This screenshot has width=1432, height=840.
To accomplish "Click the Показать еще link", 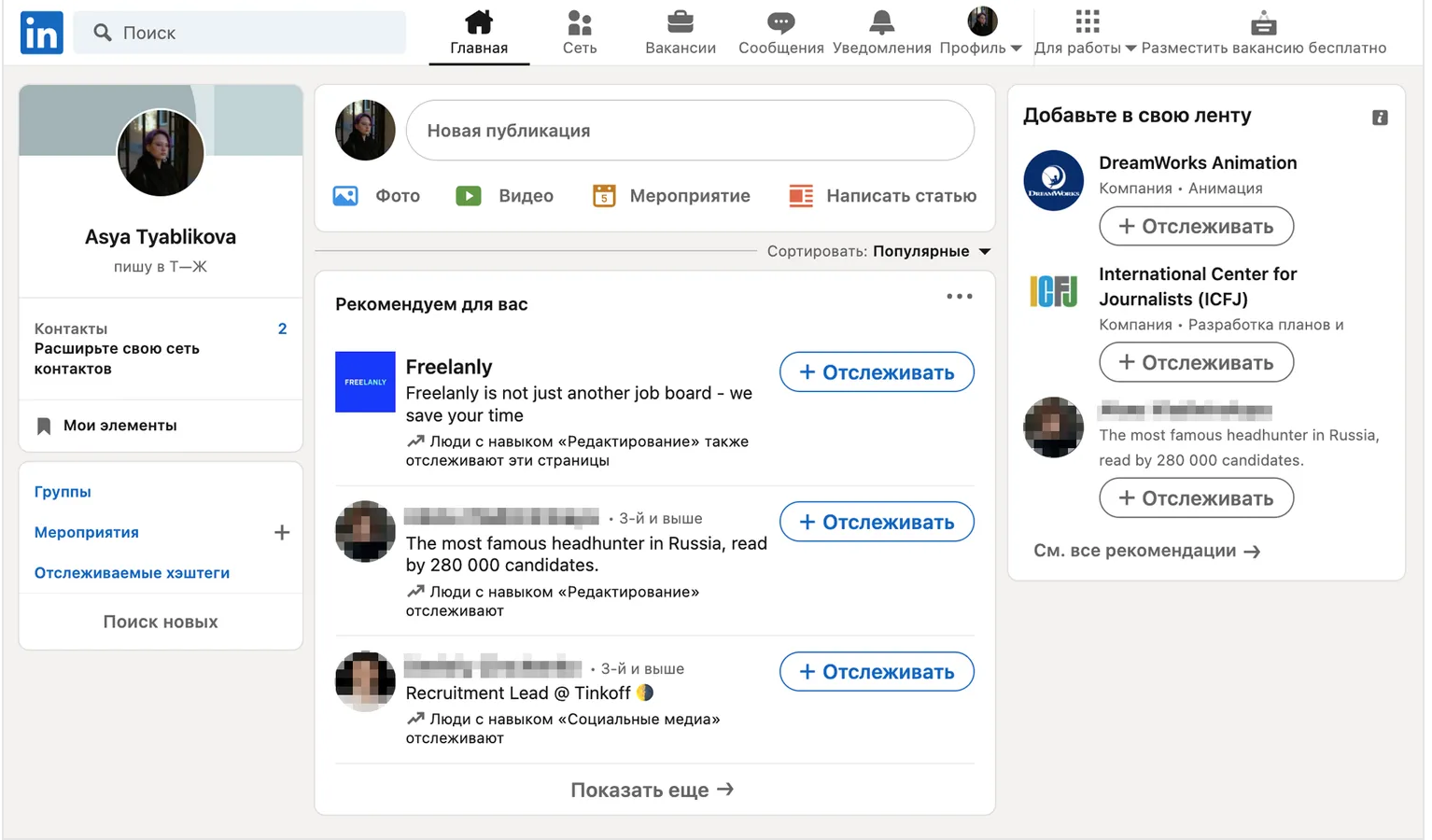I will (x=652, y=791).
